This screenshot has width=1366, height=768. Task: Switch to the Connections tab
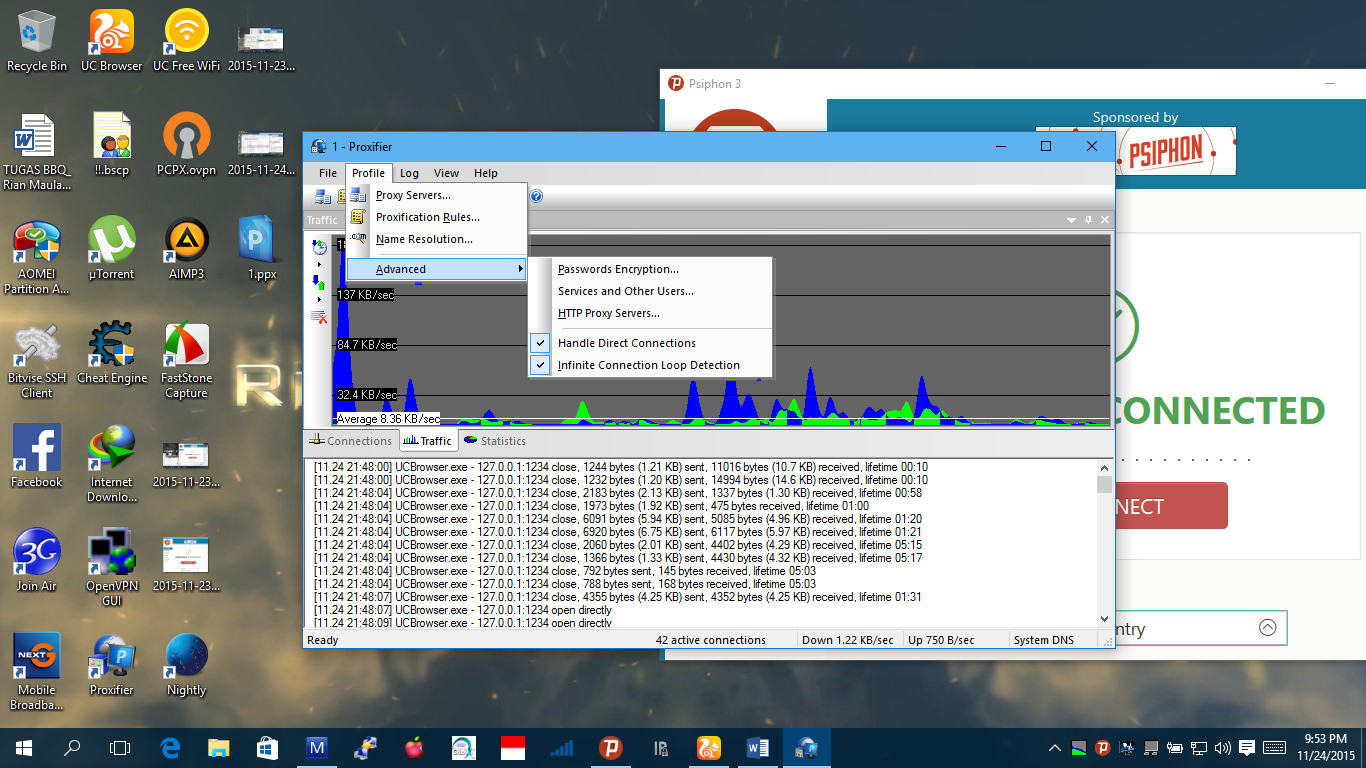351,441
